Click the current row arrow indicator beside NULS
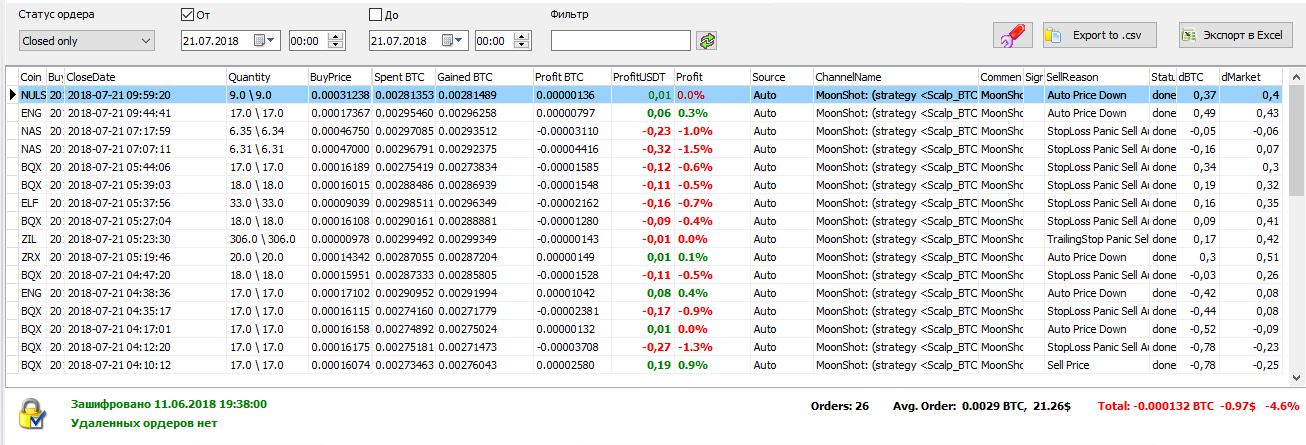The height and width of the screenshot is (445, 1306). coord(12,95)
